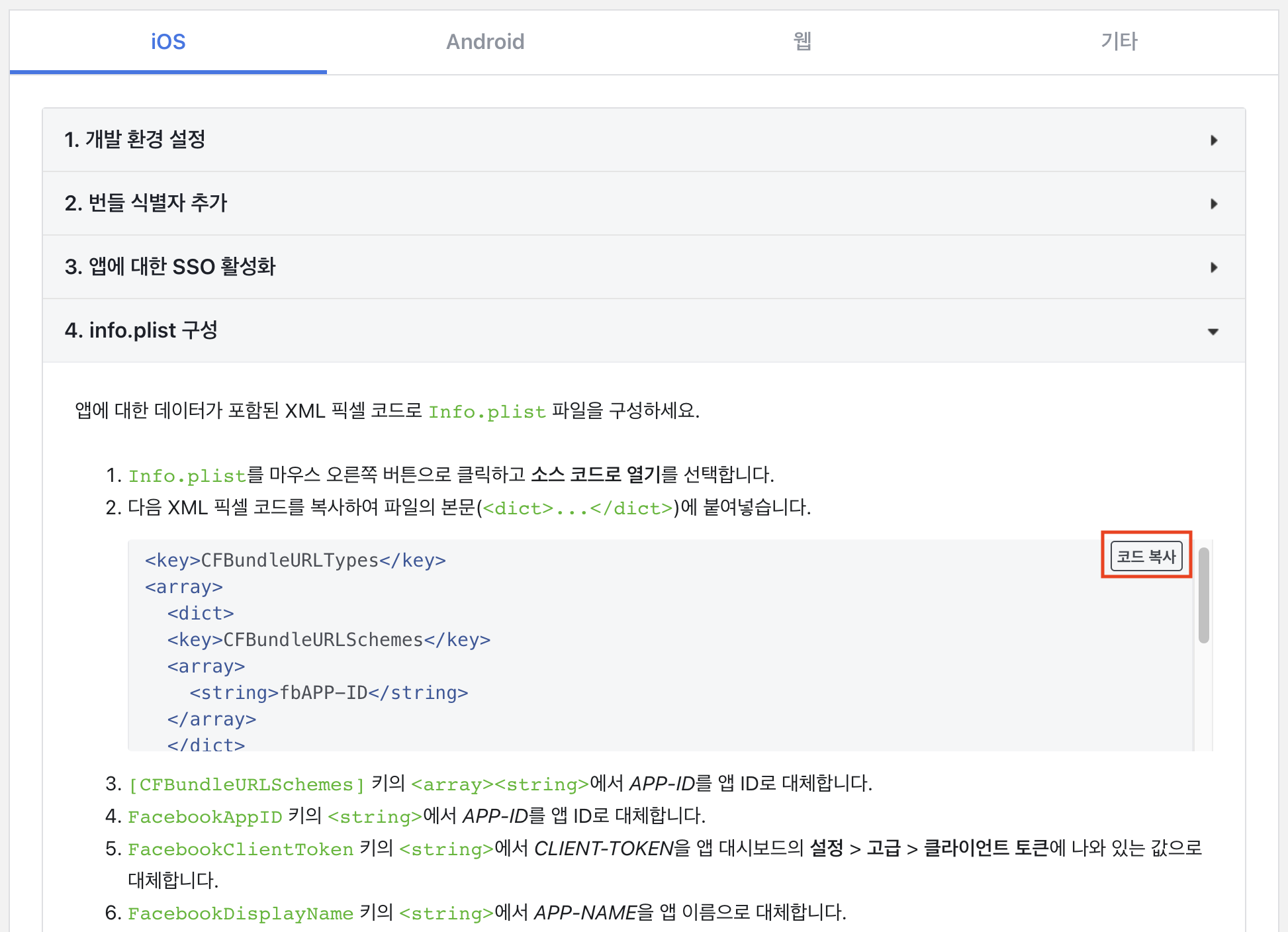Viewport: 1288px width, 932px height.
Task: Click the green FacebookAppID code text
Action: pyautogui.click(x=205, y=817)
